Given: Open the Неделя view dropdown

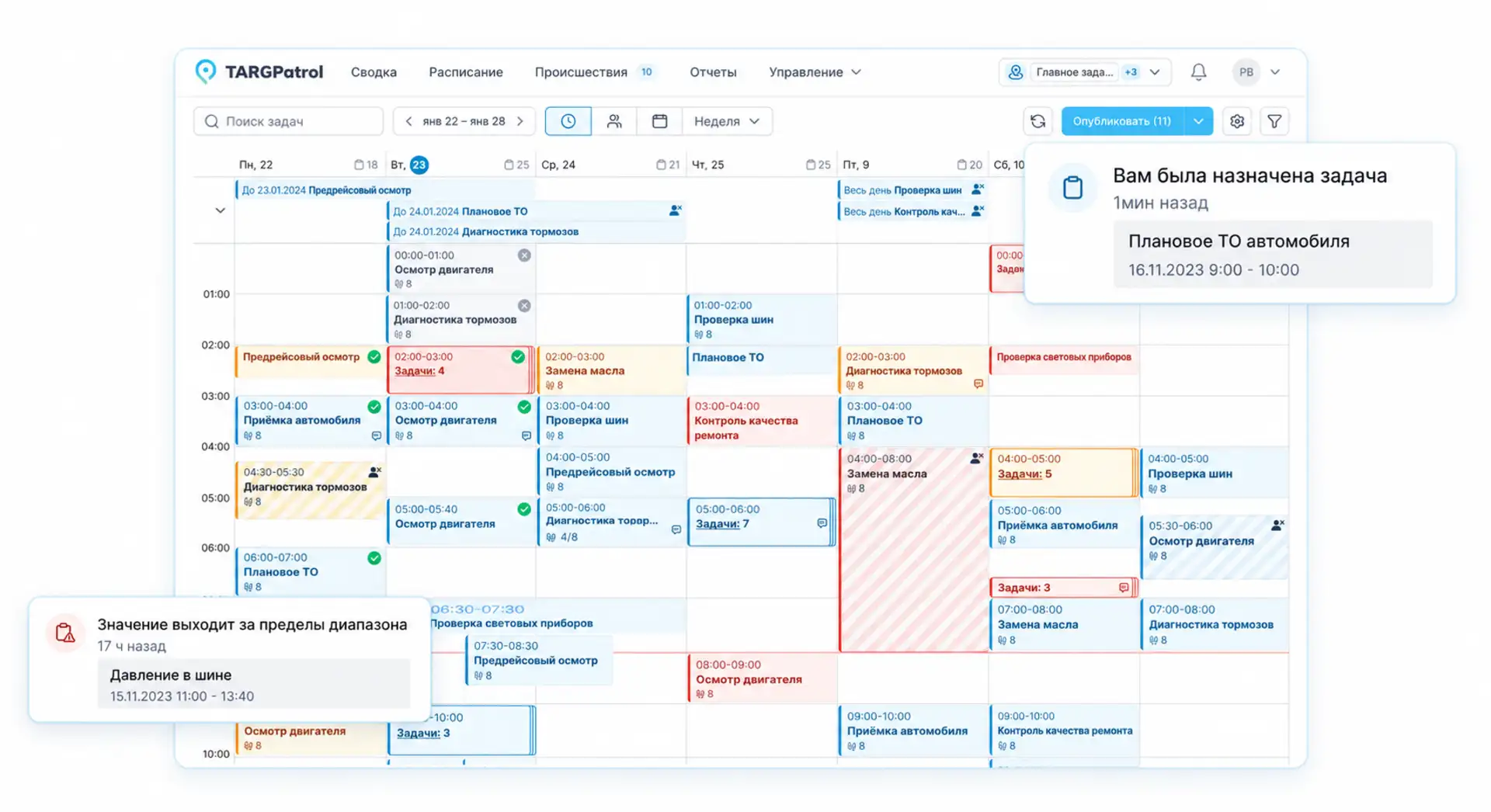Looking at the screenshot, I should coord(727,121).
